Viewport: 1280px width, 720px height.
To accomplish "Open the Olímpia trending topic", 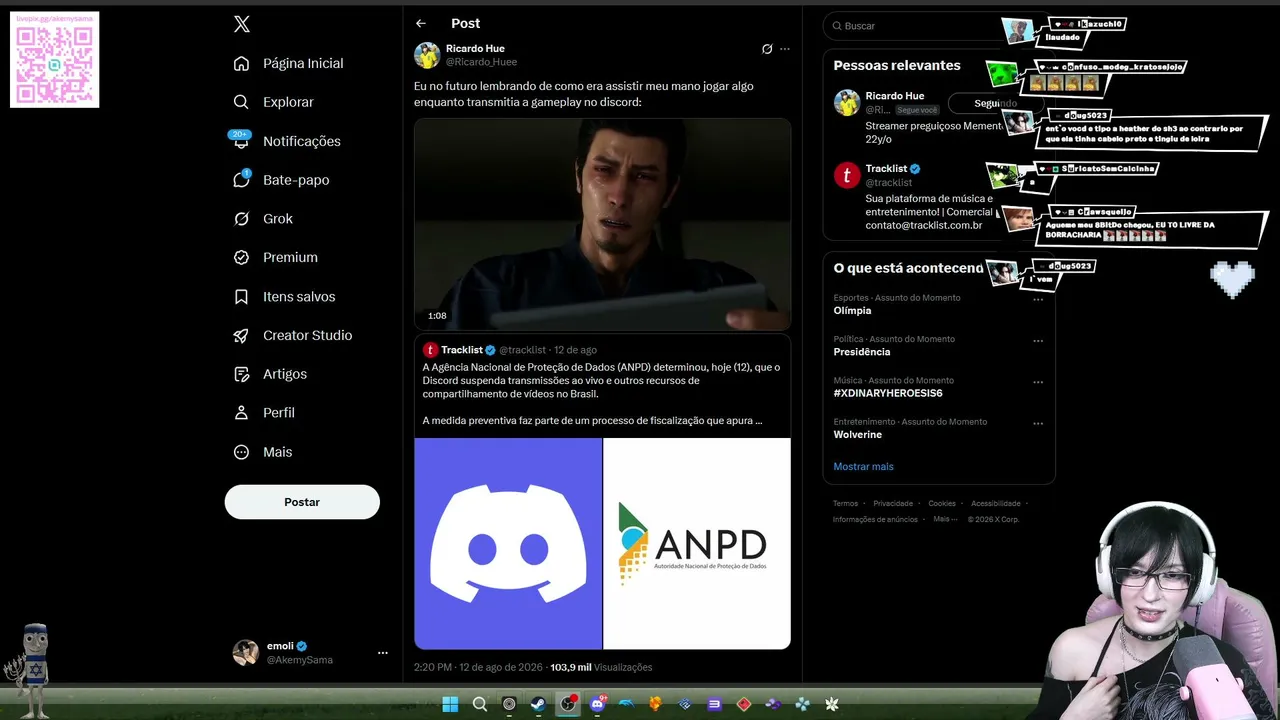I will pos(852,311).
